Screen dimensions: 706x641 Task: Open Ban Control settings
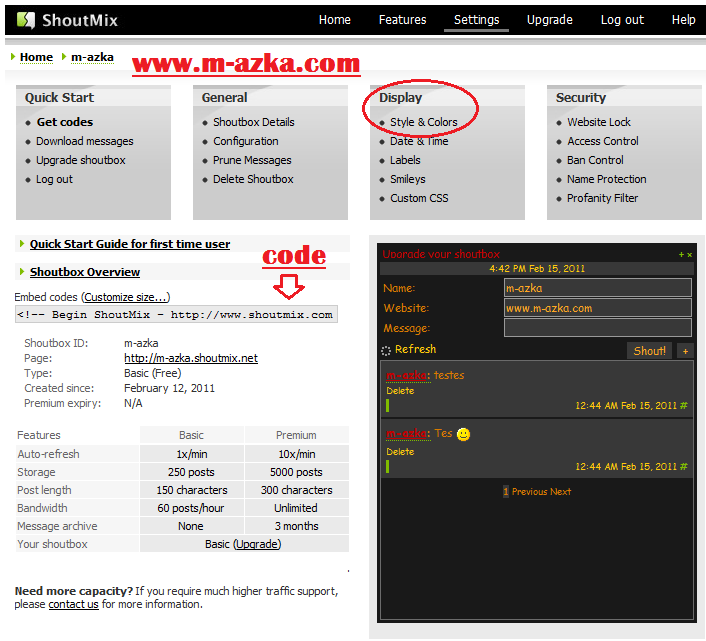pyautogui.click(x=595, y=160)
